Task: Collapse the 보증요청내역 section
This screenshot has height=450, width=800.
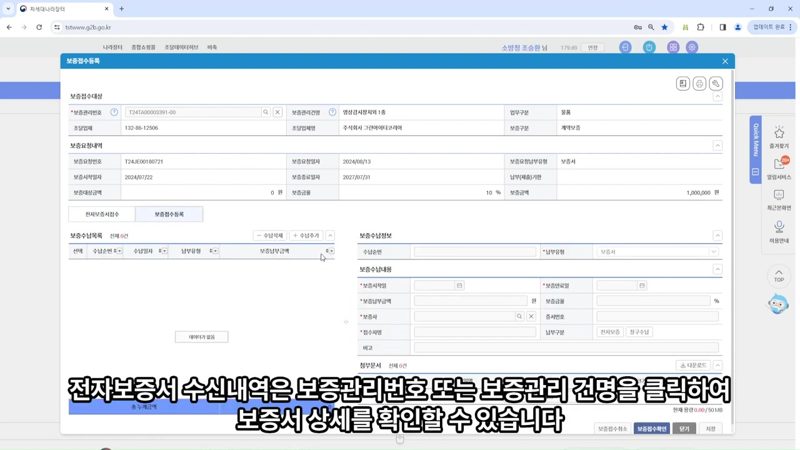Action: (x=717, y=146)
